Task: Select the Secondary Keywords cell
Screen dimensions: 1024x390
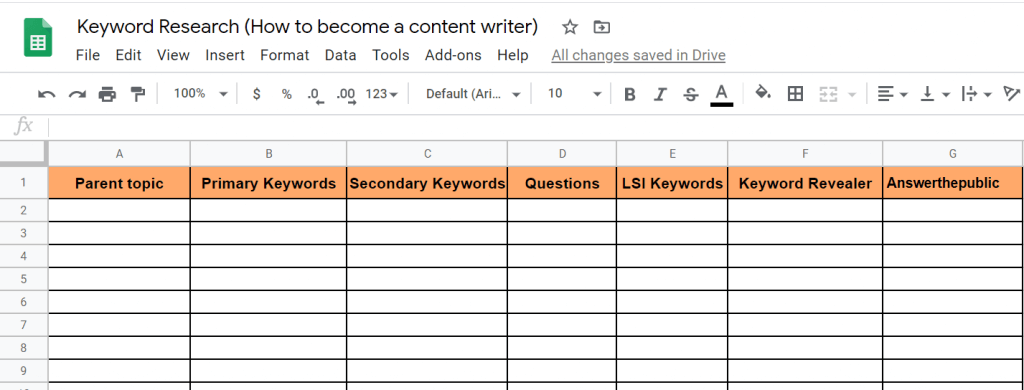Action: click(x=427, y=183)
